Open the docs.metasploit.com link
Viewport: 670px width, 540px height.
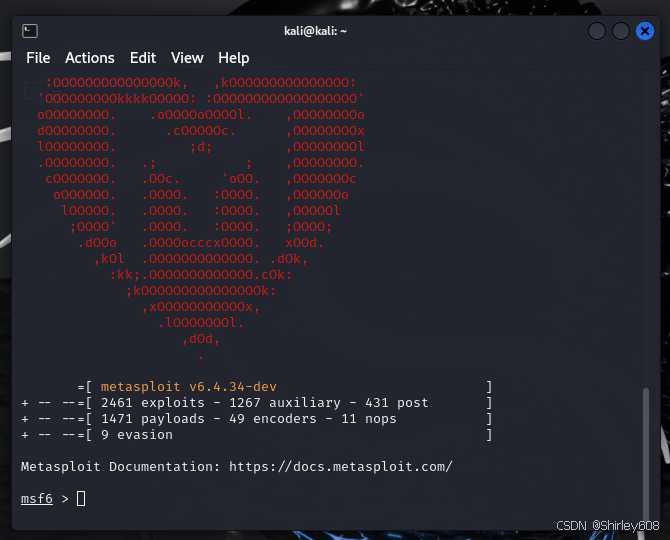(341, 467)
